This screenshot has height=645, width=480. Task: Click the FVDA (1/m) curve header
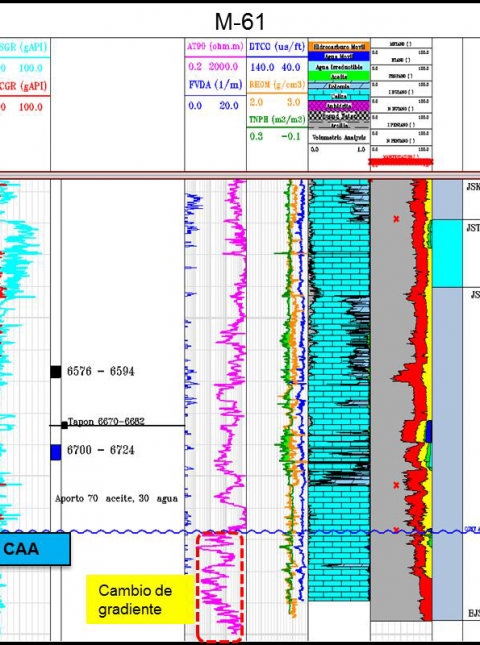pos(215,85)
